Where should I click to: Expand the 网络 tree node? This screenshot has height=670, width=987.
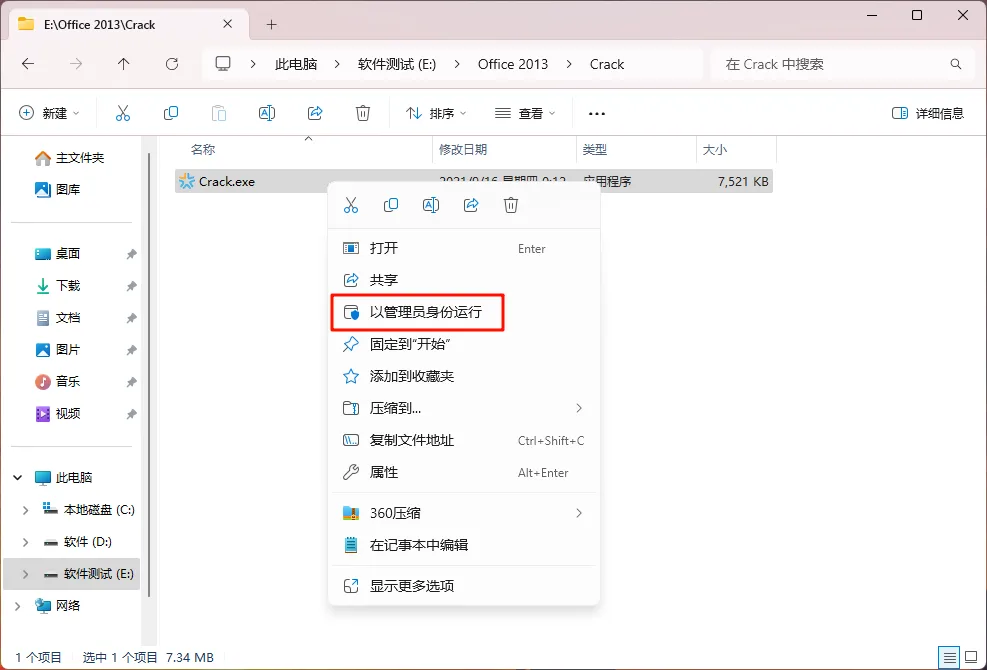pos(18,606)
